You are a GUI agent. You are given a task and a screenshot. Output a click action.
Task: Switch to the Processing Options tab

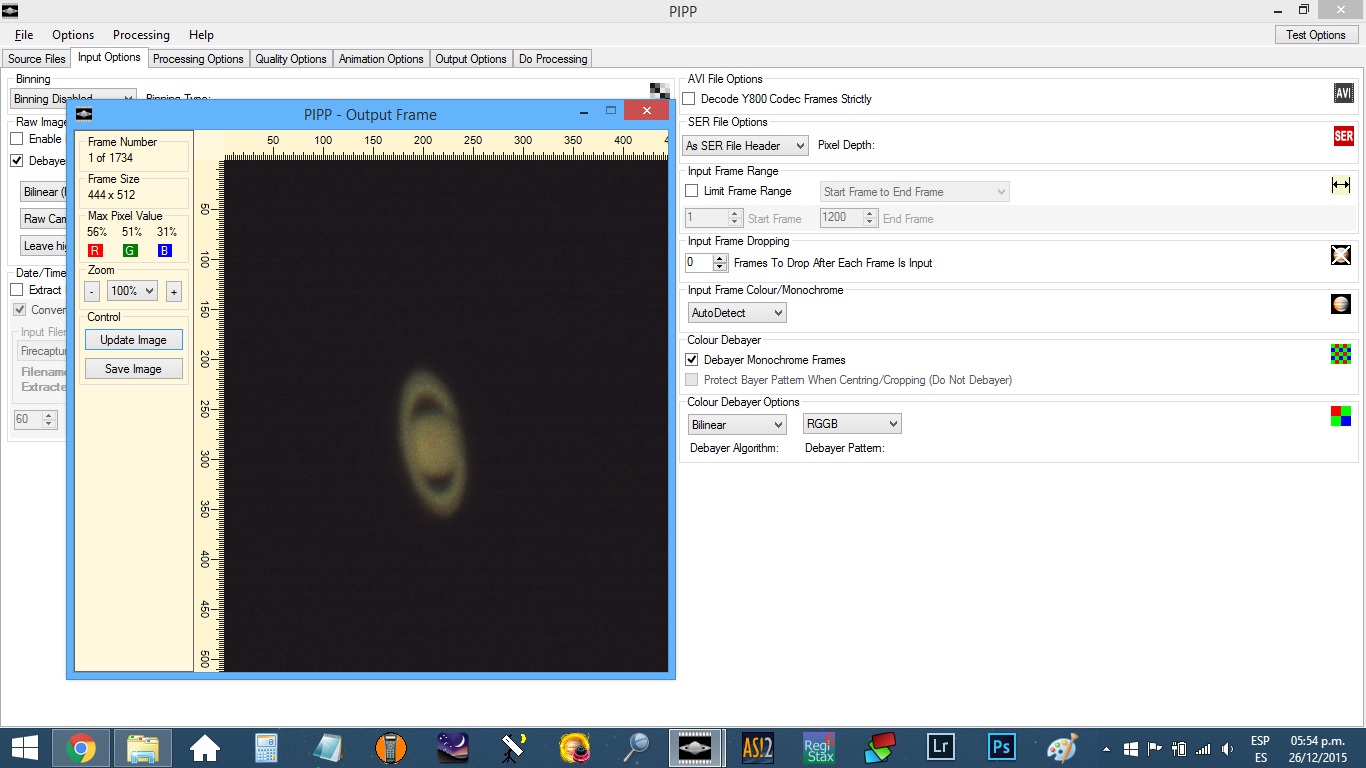[x=198, y=59]
